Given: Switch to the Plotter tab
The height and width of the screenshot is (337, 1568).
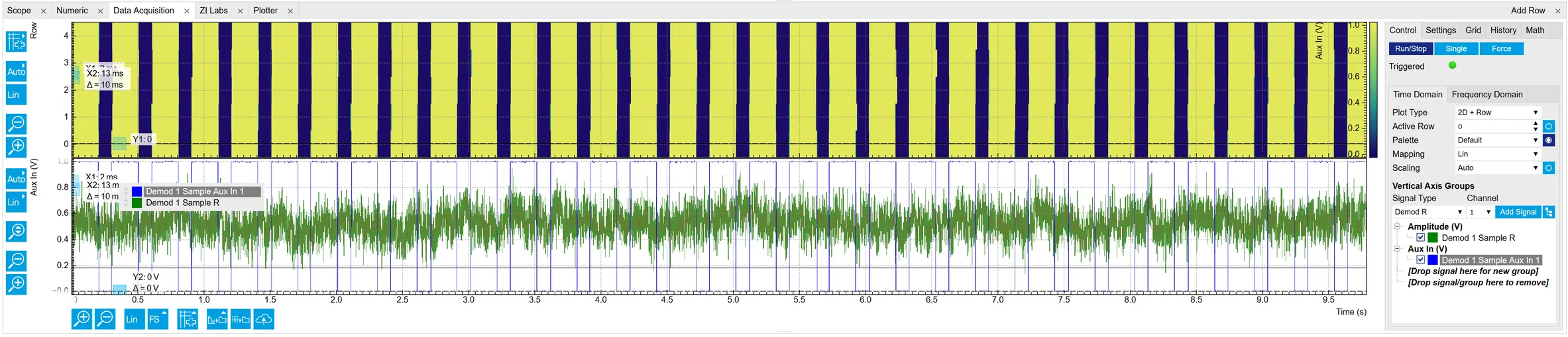Looking at the screenshot, I should click(265, 11).
